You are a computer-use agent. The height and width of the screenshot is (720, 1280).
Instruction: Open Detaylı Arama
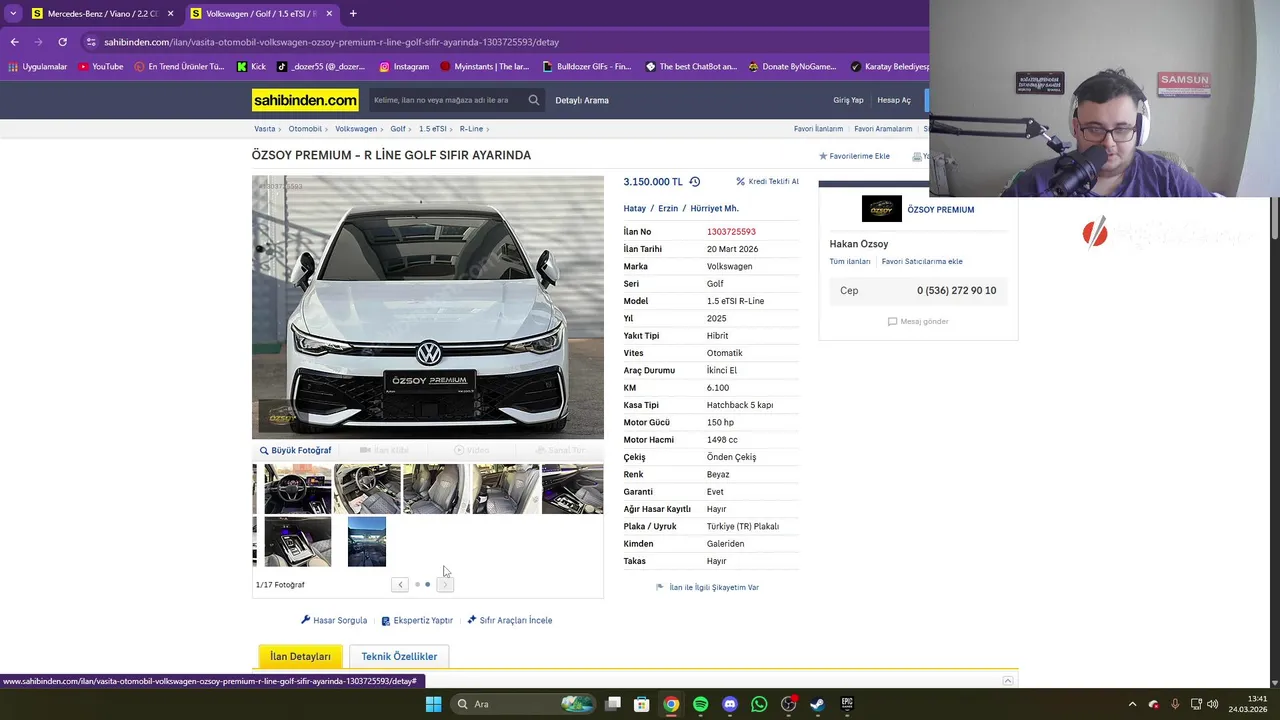582,100
